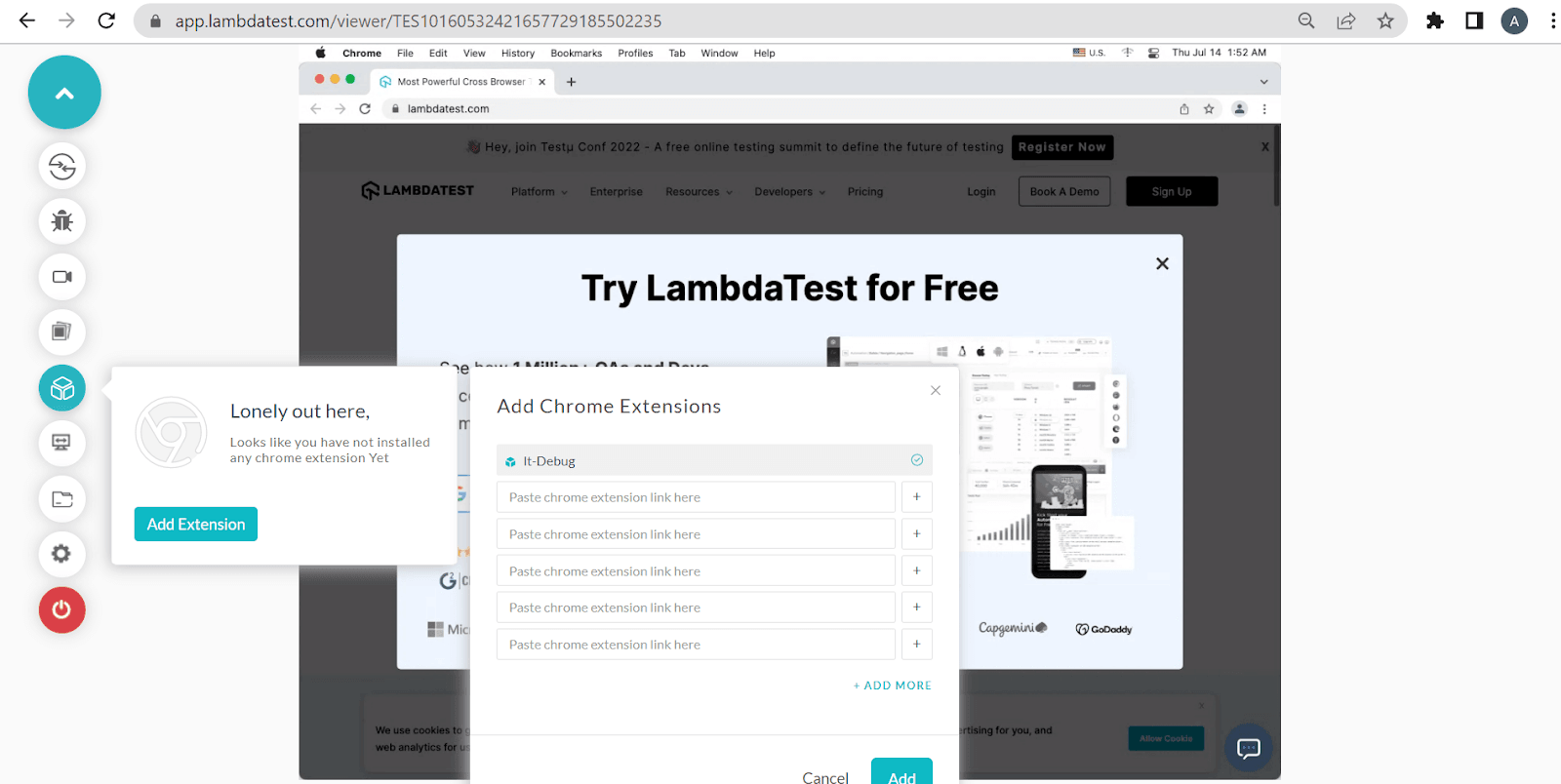Open the Profiles menu in remote Chrome

click(x=635, y=53)
